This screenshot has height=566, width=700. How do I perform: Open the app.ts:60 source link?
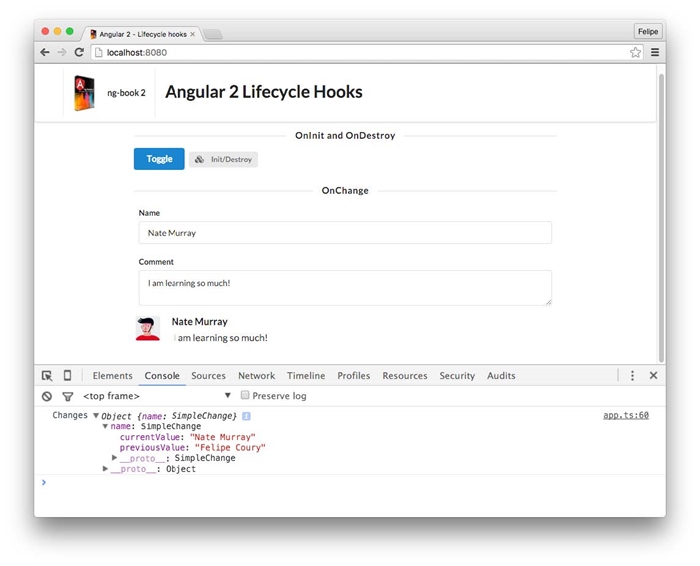625,415
